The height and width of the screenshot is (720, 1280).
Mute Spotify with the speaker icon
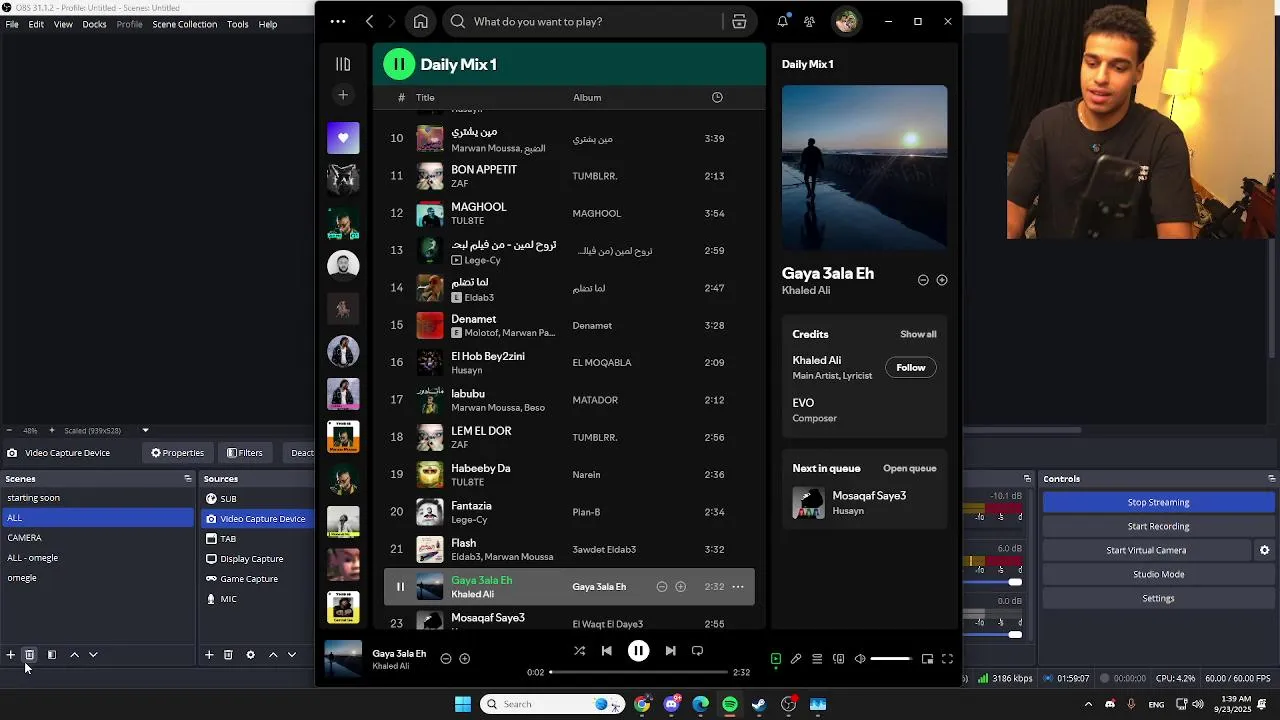(x=860, y=659)
